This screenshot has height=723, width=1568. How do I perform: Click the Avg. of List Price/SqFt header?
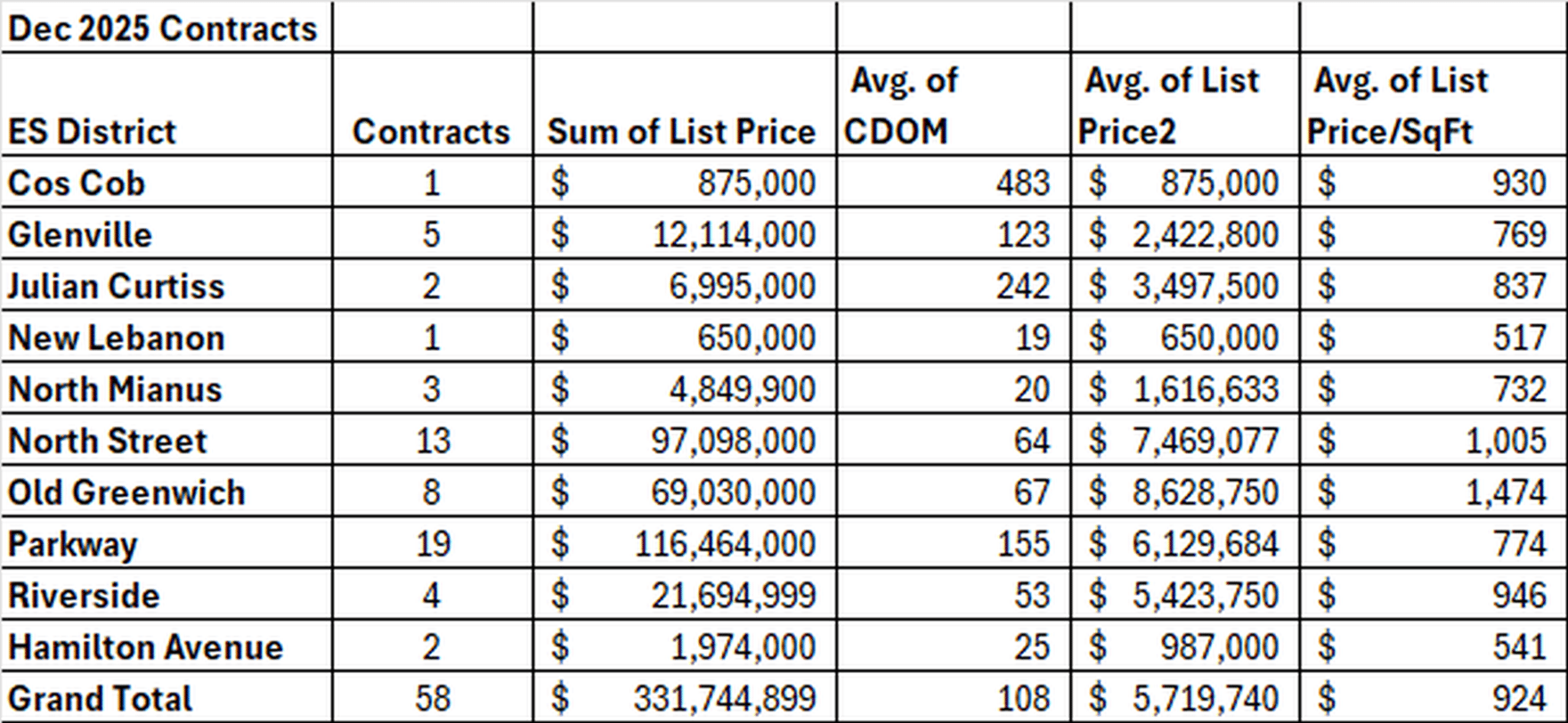[x=1398, y=106]
